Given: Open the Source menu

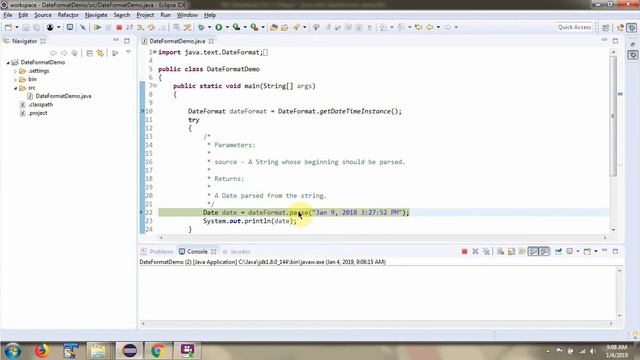Looking at the screenshot, I should tap(43, 15).
